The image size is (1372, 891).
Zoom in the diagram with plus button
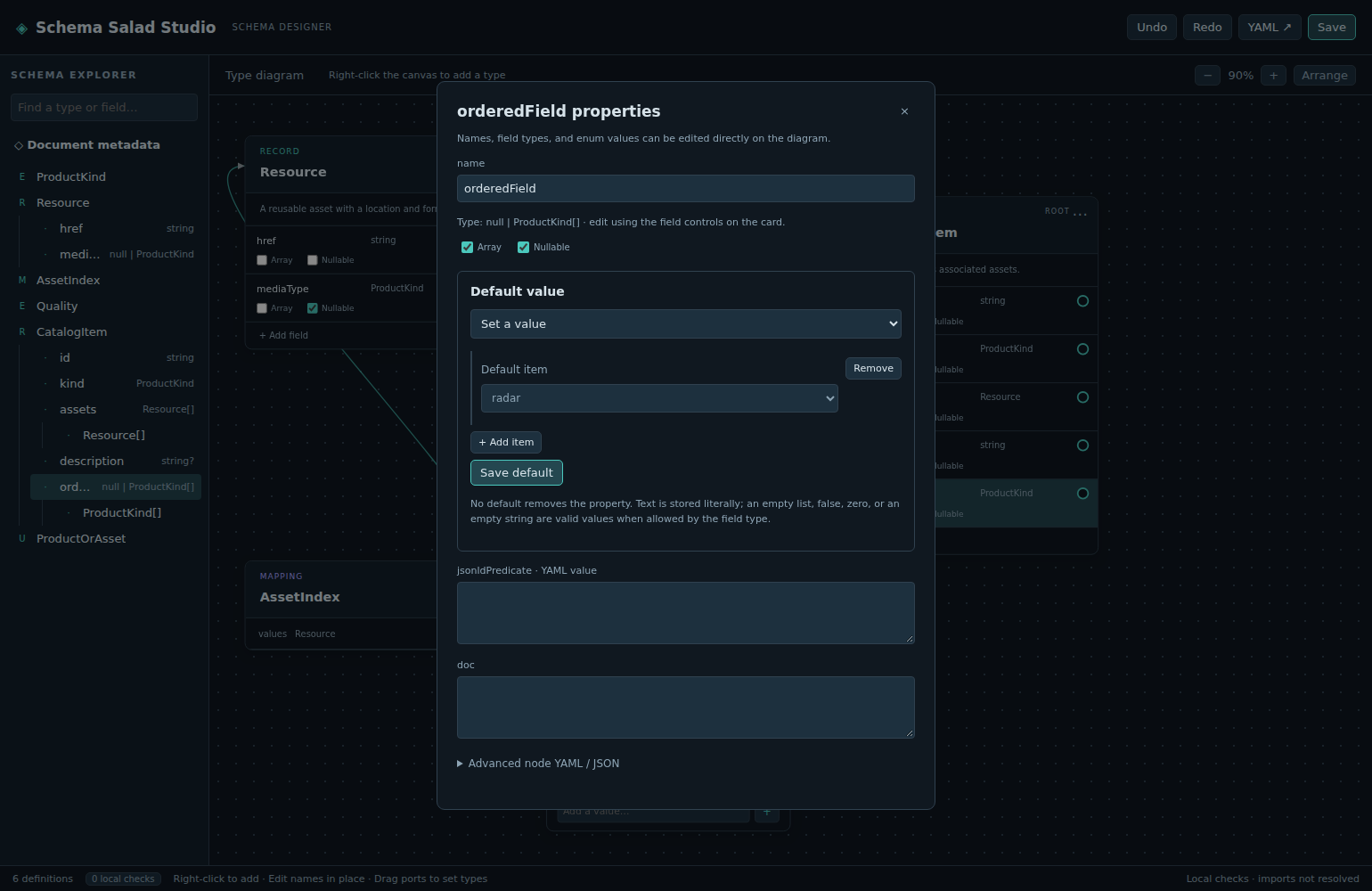coord(1273,76)
